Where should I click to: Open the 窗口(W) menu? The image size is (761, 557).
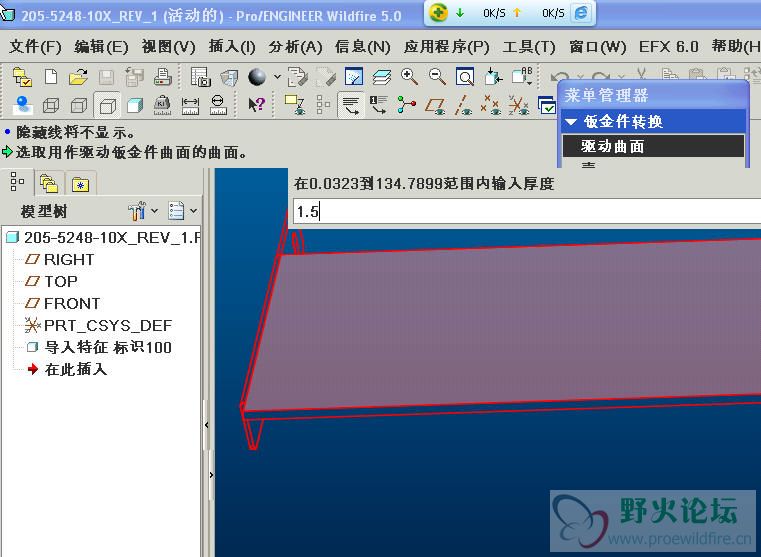597,47
